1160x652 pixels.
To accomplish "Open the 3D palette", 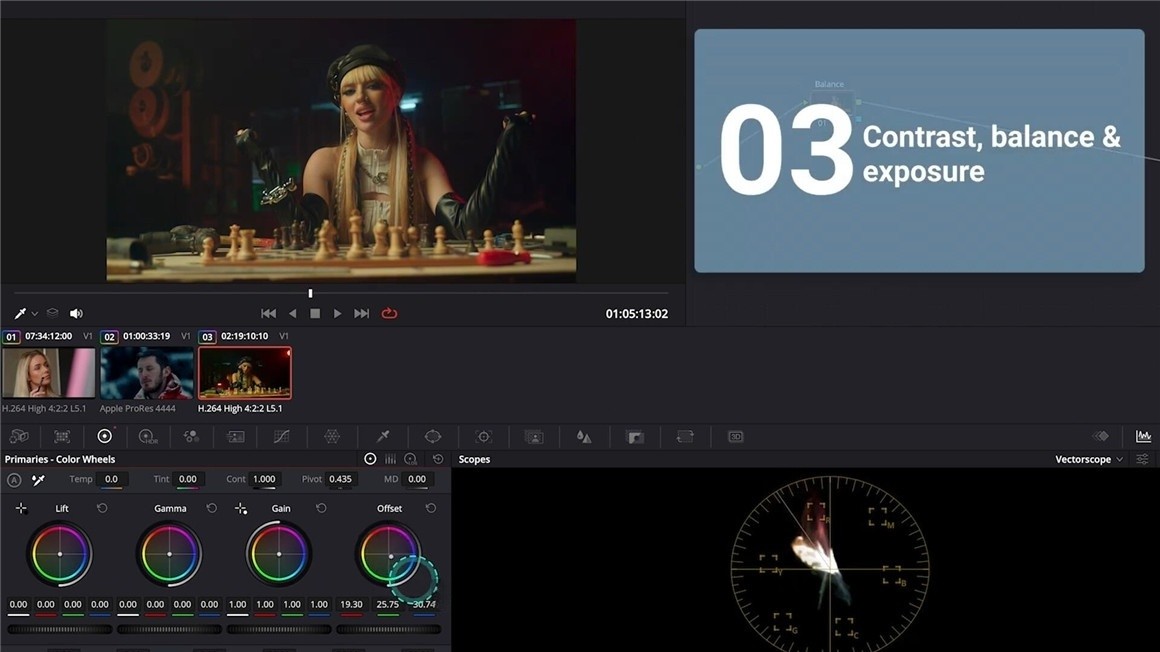I will pyautogui.click(x=735, y=437).
